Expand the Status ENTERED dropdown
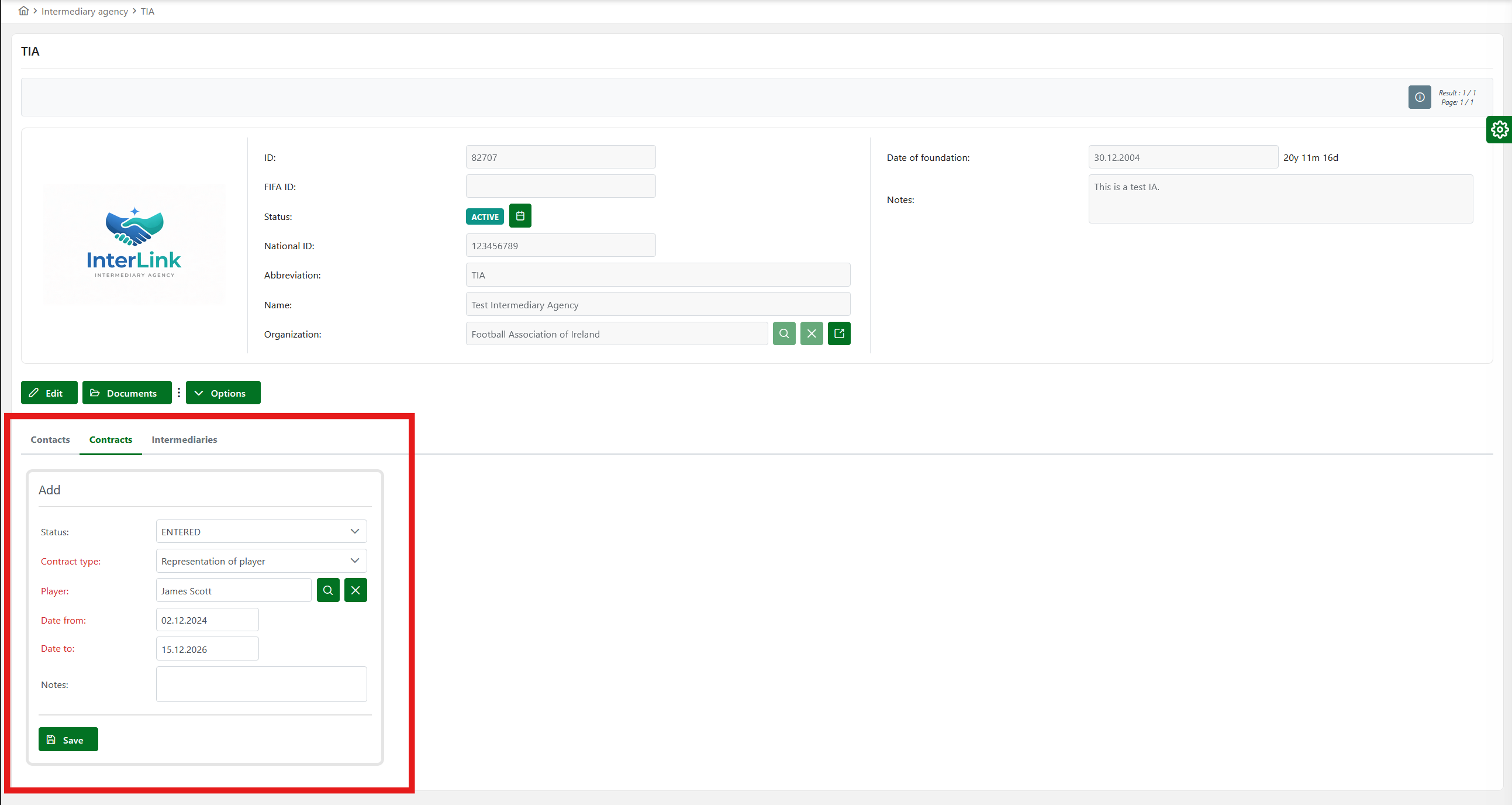The image size is (1512, 805). (x=261, y=531)
